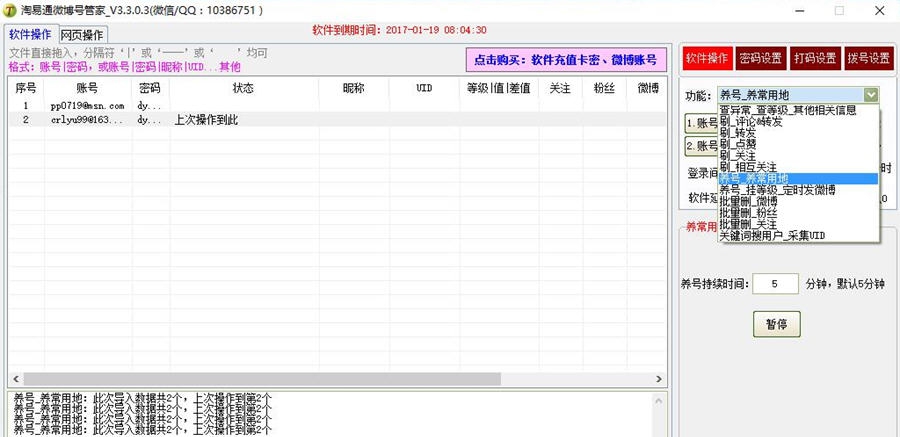Viewport: 900px width, 437px height.
Task: Select account row pp0719@msn.com
Action: pyautogui.click(x=338, y=106)
